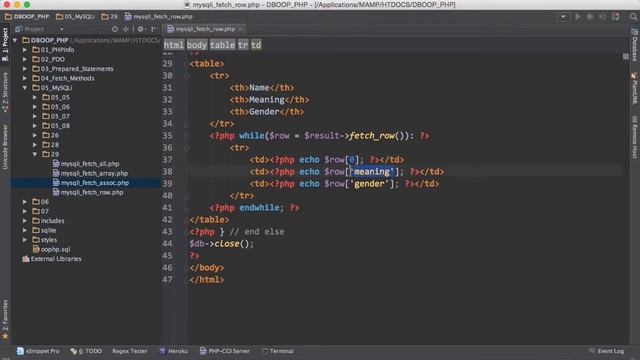Click the rightmost multicolored run toolbar icon
The height and width of the screenshot is (360, 640).
(x=616, y=17)
